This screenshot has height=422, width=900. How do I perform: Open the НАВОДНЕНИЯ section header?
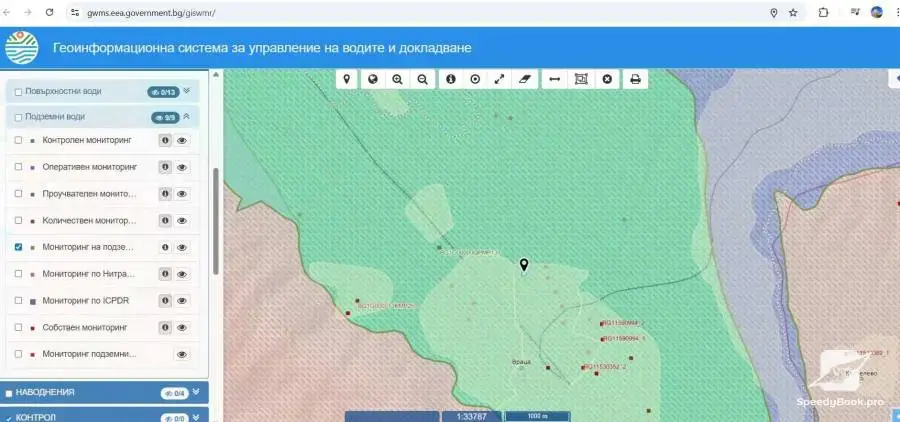(104, 393)
